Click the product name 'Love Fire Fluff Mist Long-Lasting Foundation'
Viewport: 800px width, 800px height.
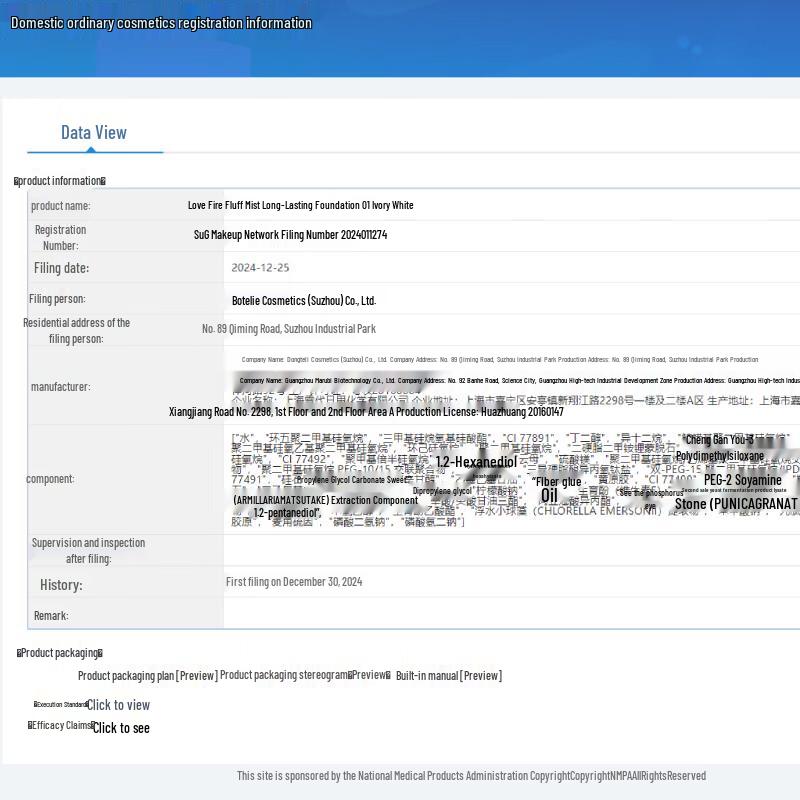pyautogui.click(x=301, y=205)
